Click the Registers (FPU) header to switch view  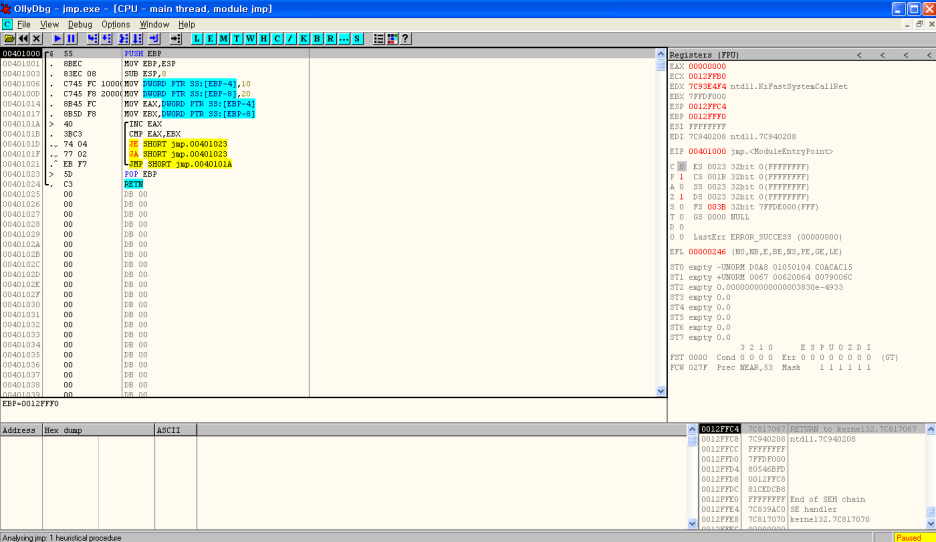pos(704,55)
